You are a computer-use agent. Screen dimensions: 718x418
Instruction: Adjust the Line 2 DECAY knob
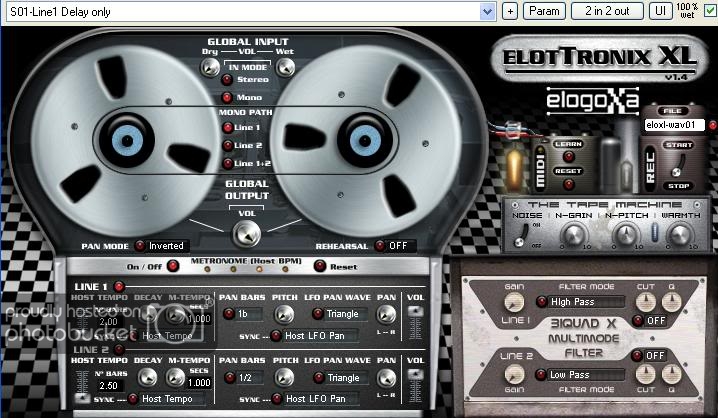148,378
